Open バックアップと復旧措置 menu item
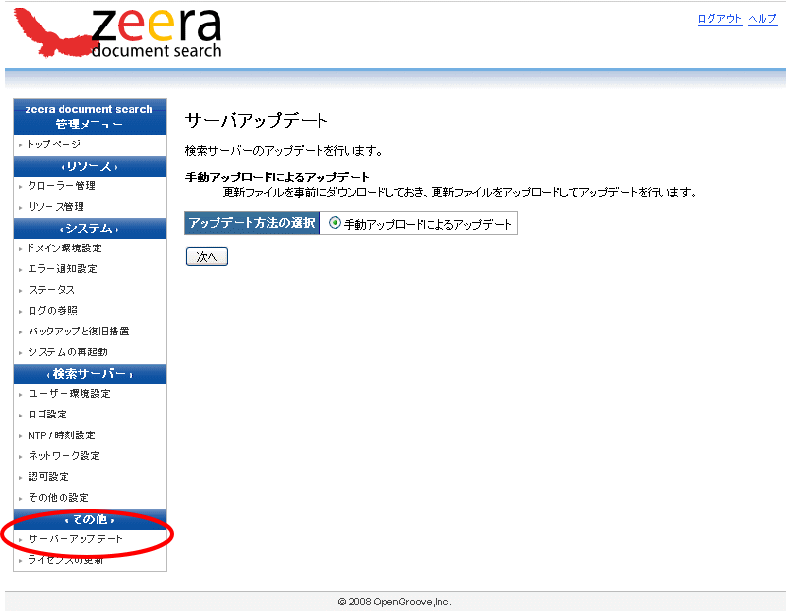This screenshot has width=786, height=612. coord(79,331)
